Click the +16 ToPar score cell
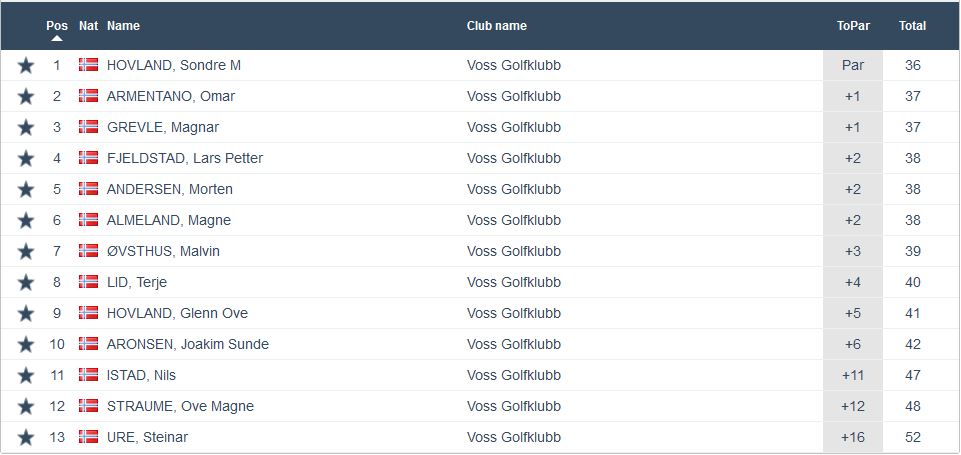 tap(852, 437)
